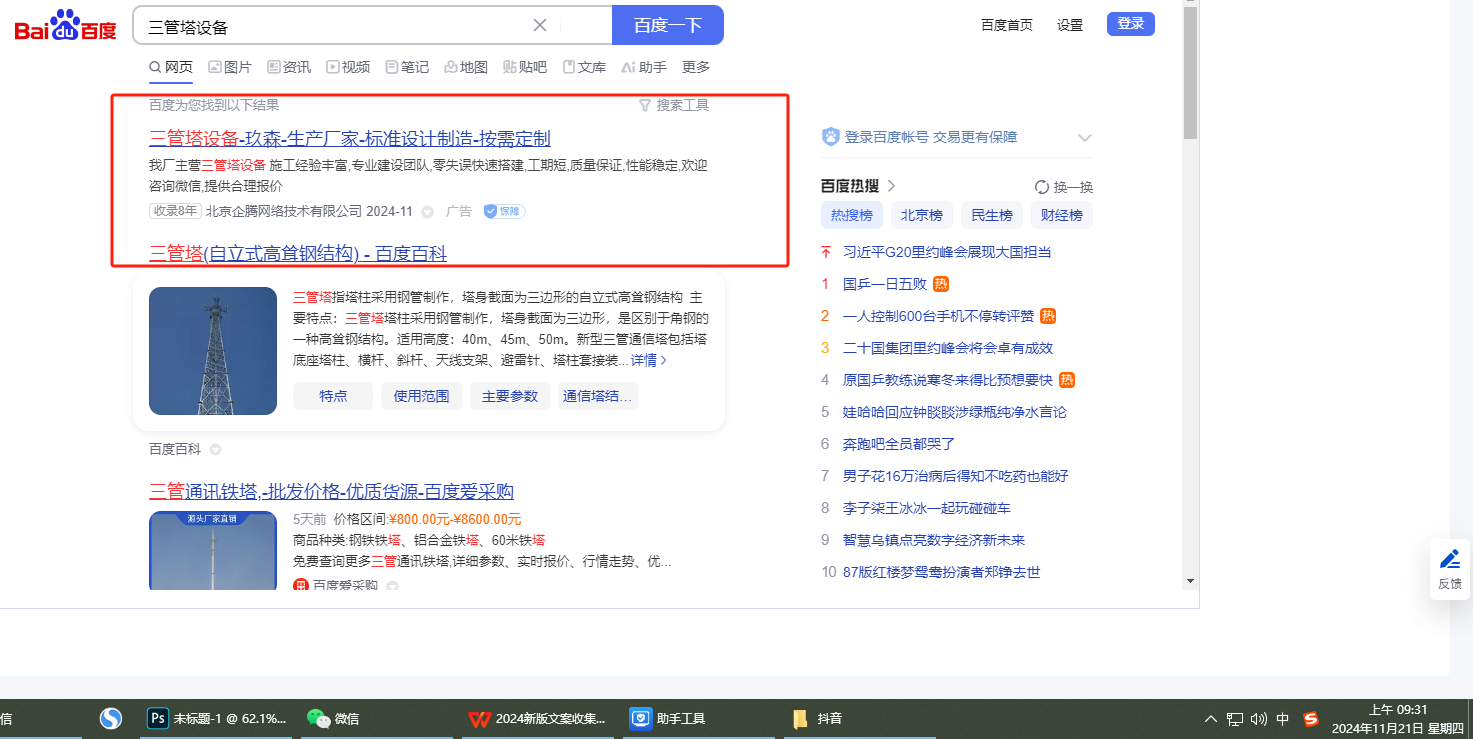Image resolution: width=1473 pixels, height=739 pixels.
Task: Open 微信 WeChat in the taskbar
Action: pos(333,718)
